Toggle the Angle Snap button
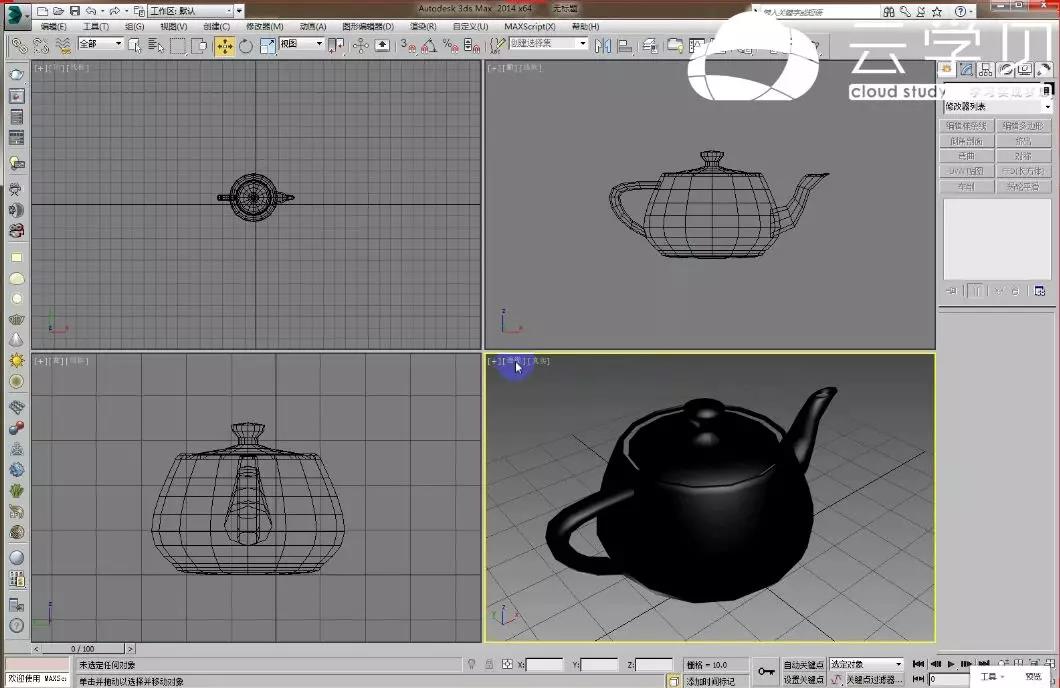Image resolution: width=1060 pixels, height=688 pixels. click(429, 45)
